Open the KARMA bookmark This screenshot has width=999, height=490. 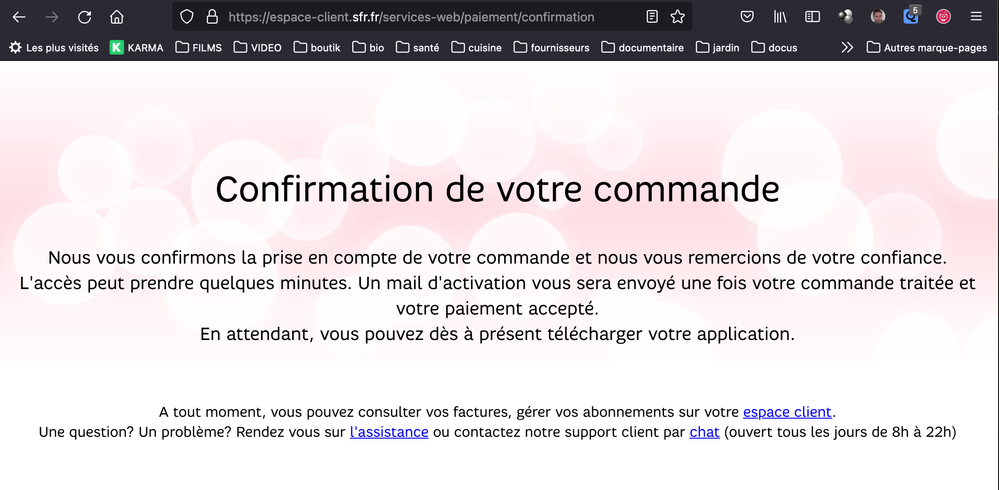coord(136,47)
